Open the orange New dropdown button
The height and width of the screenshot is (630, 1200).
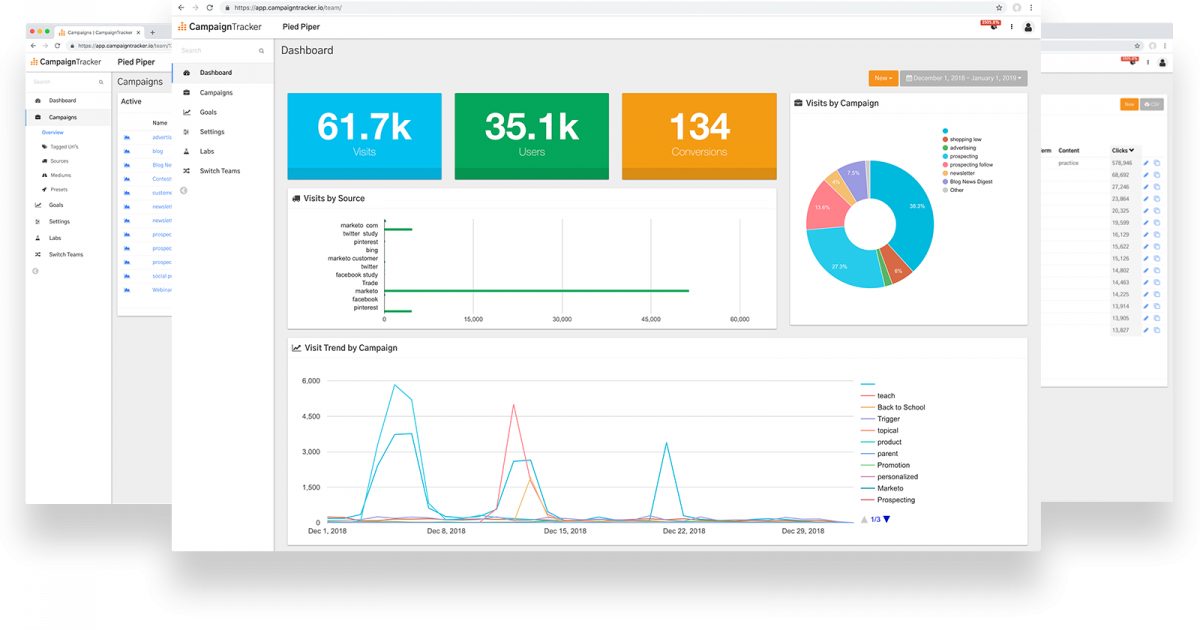(883, 78)
